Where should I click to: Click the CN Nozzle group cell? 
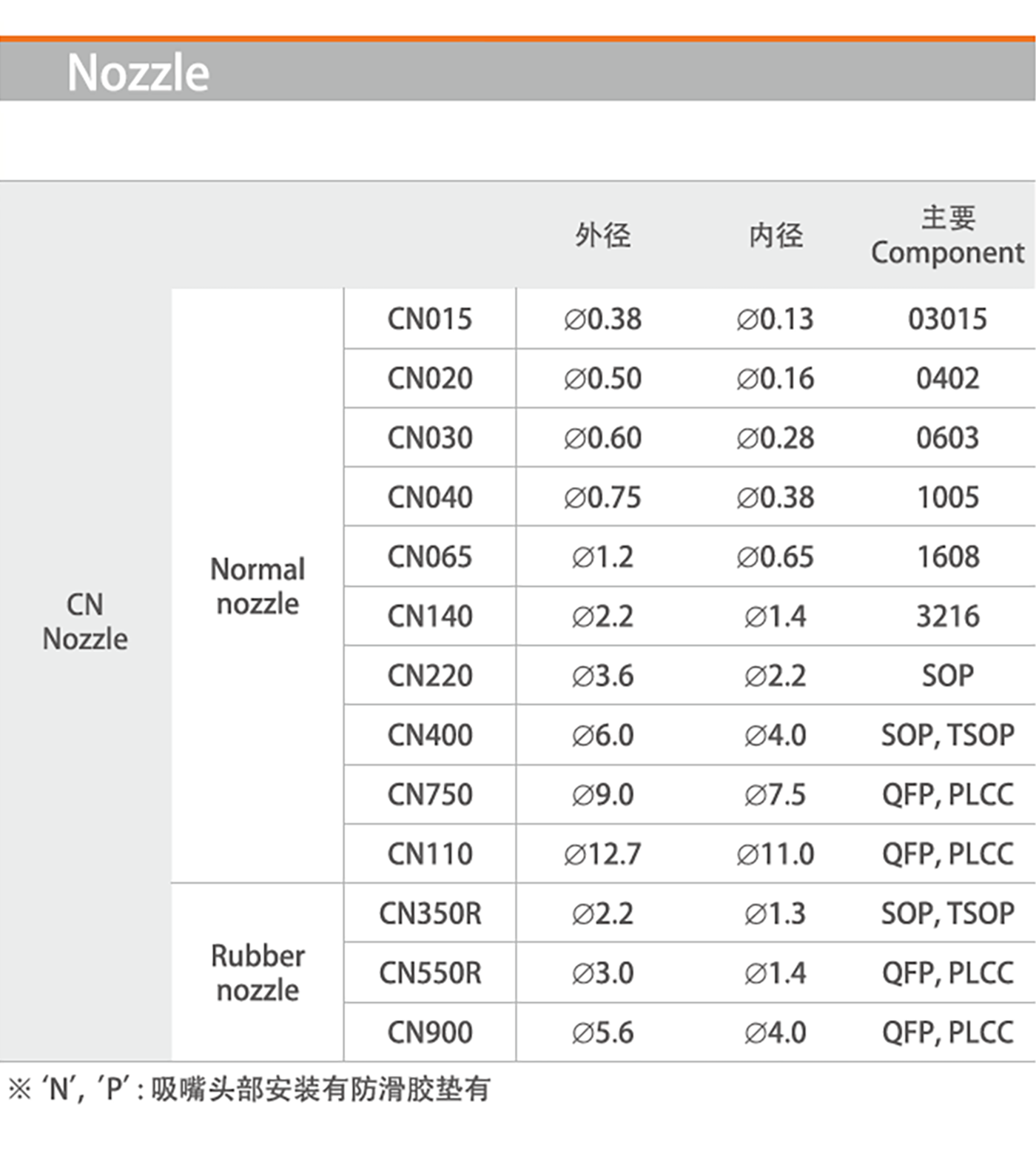pos(85,621)
